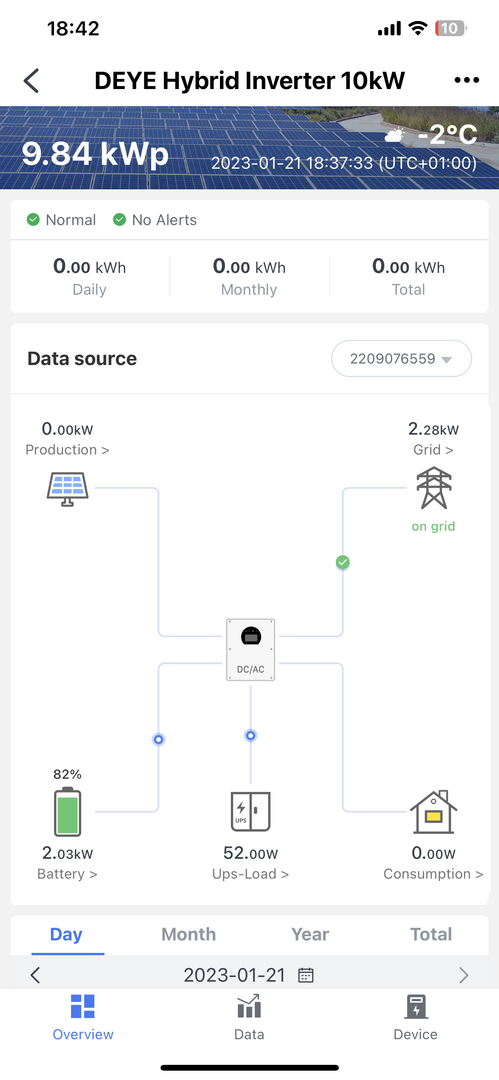
Task: Tap the green on-grid status checkmark
Action: (343, 563)
